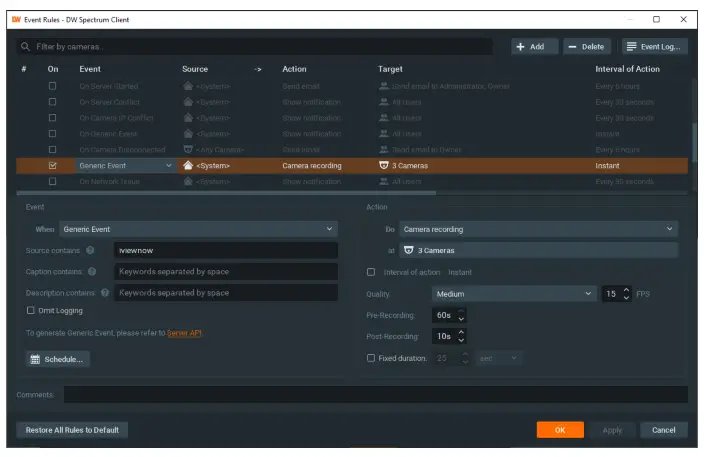The width and height of the screenshot is (705, 457).
Task: Enable the On Camera IP Conflict rule checkbox
Action: click(x=53, y=118)
